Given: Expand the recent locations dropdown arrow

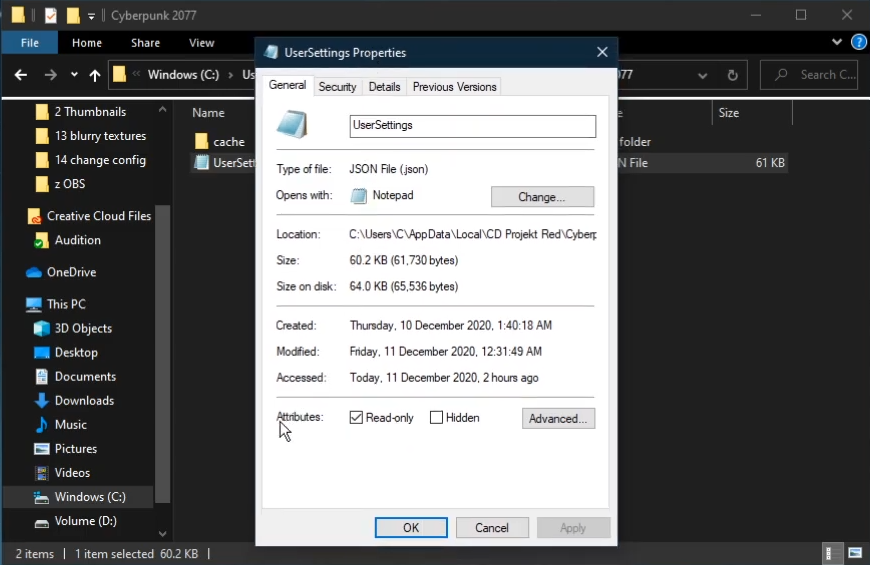Looking at the screenshot, I should (x=74, y=75).
